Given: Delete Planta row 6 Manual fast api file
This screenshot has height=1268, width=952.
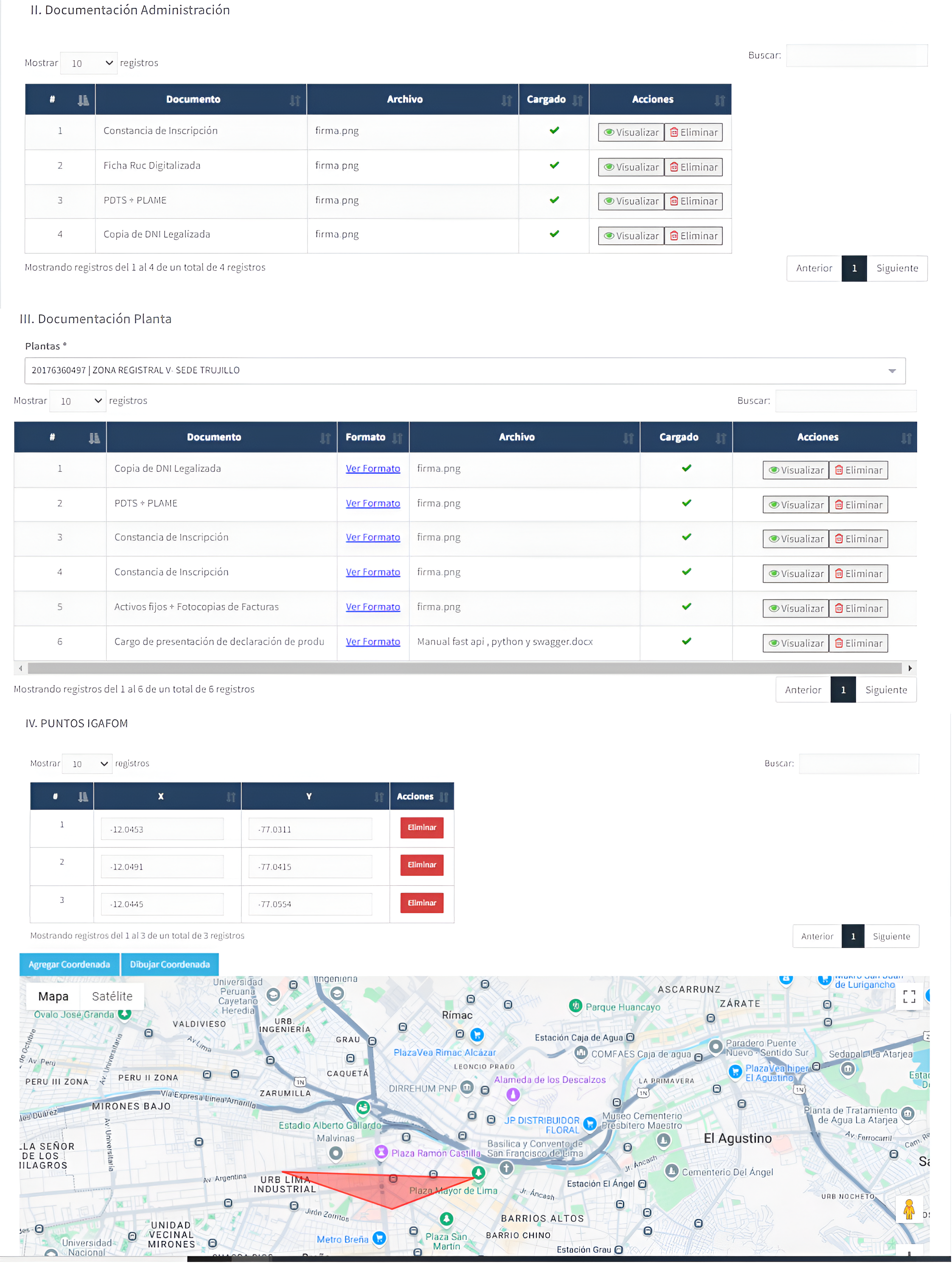Looking at the screenshot, I should 858,642.
